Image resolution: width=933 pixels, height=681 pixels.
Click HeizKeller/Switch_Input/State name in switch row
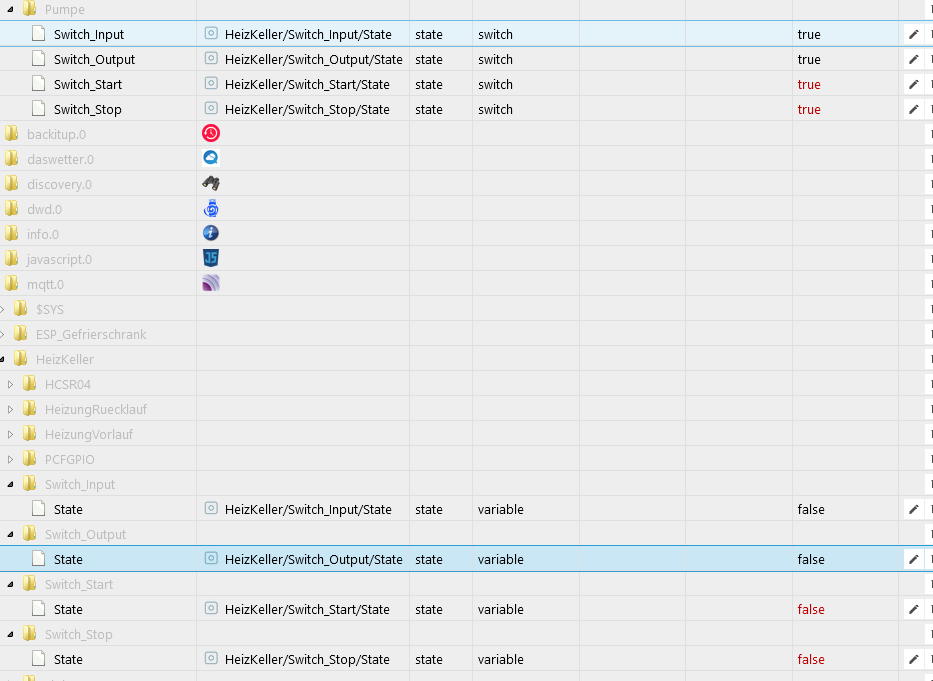point(308,35)
